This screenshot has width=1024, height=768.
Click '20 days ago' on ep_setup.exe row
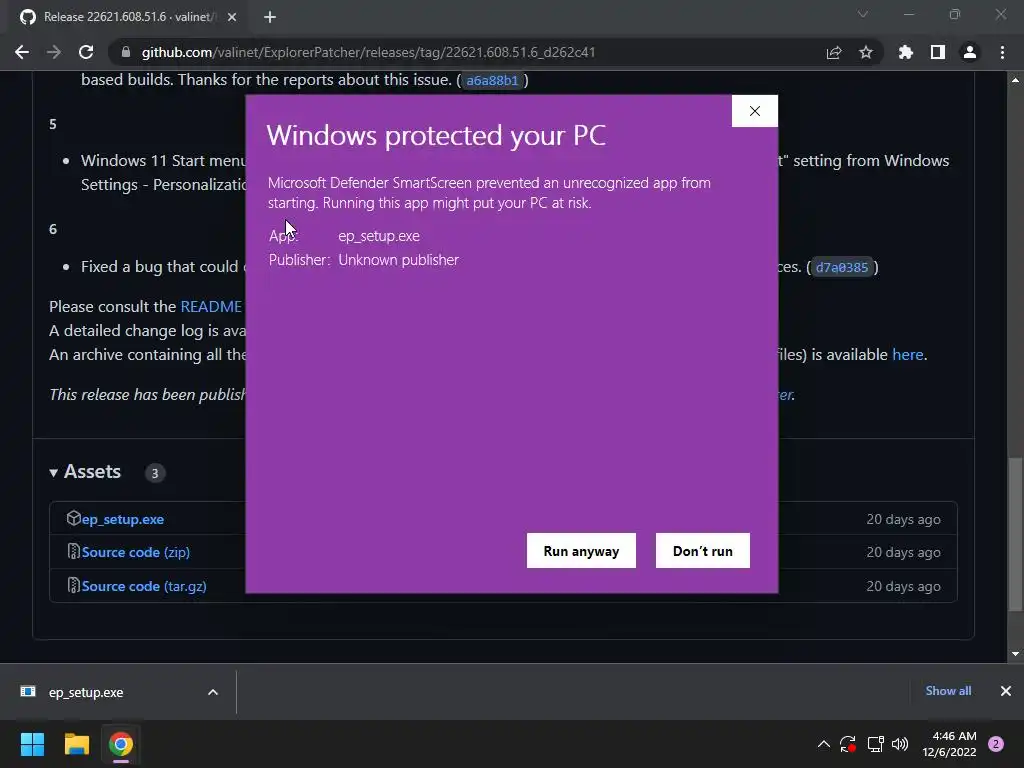(903, 519)
